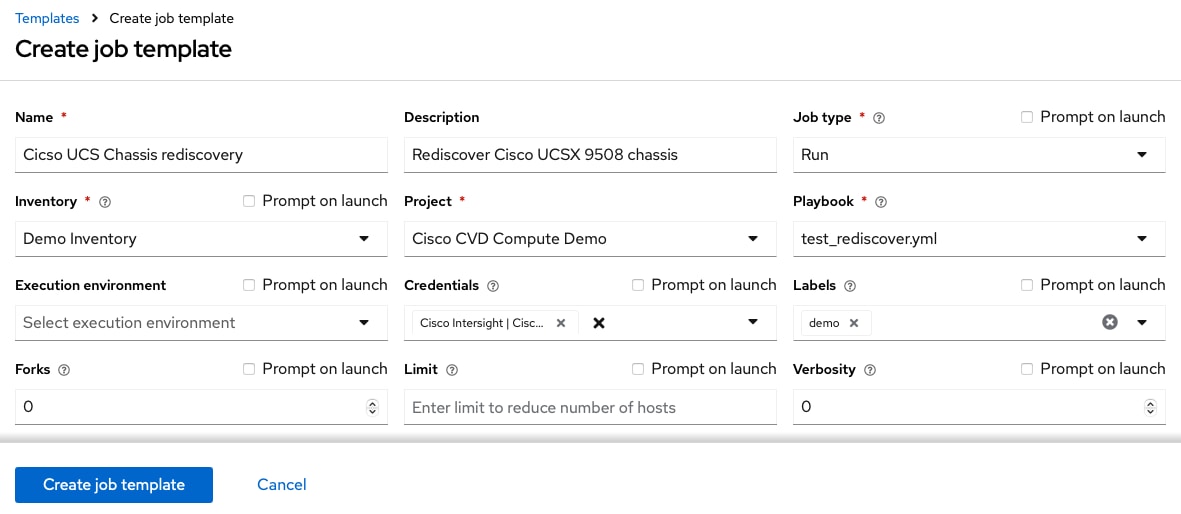Clear all labels with circled X icon

tap(1109, 323)
